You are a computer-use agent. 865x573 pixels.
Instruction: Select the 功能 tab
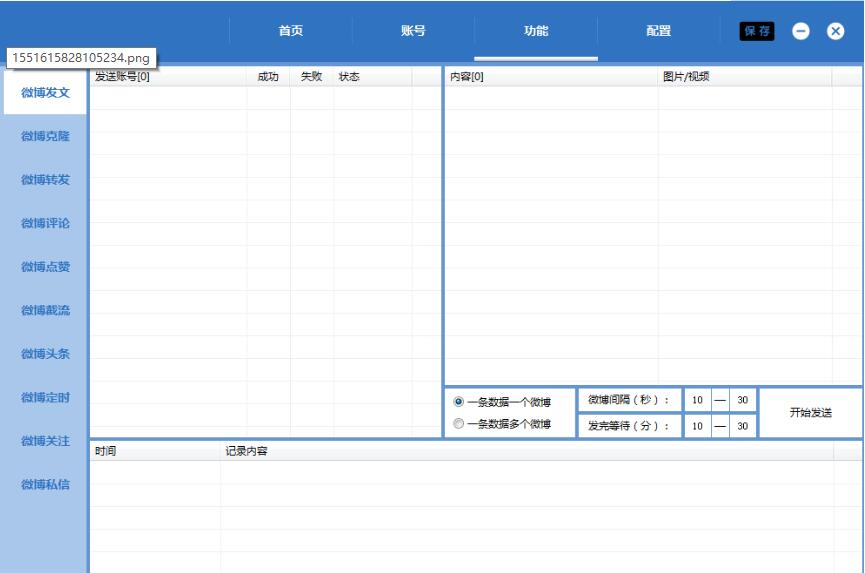pyautogui.click(x=536, y=31)
